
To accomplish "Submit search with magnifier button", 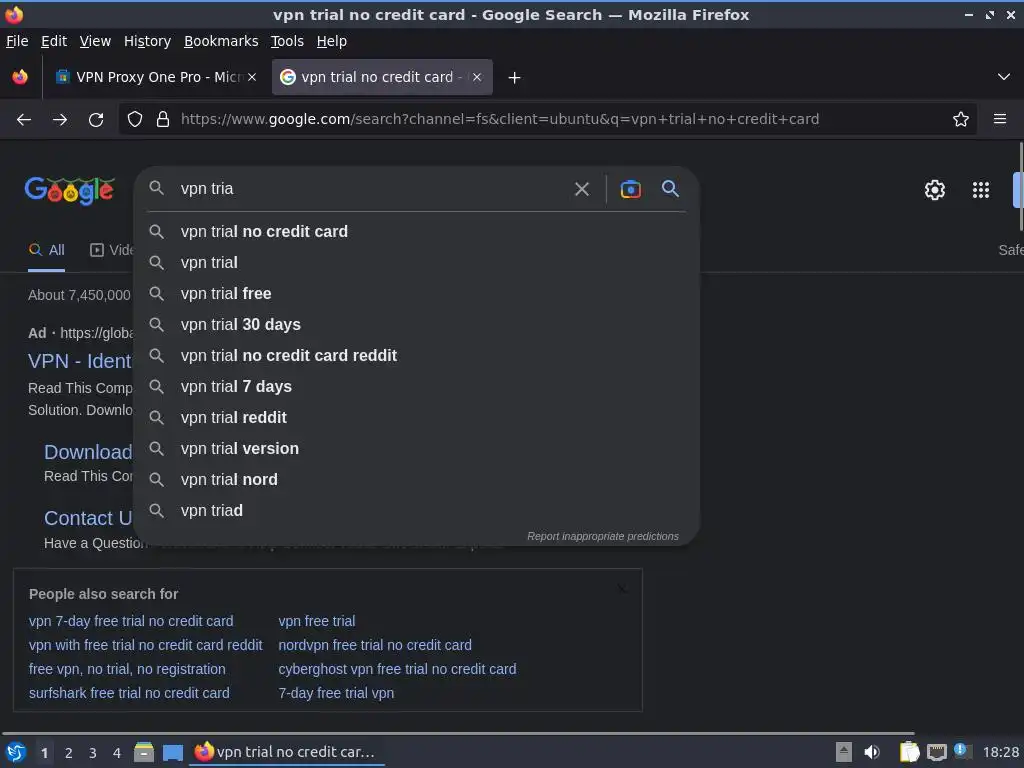I will point(671,189).
